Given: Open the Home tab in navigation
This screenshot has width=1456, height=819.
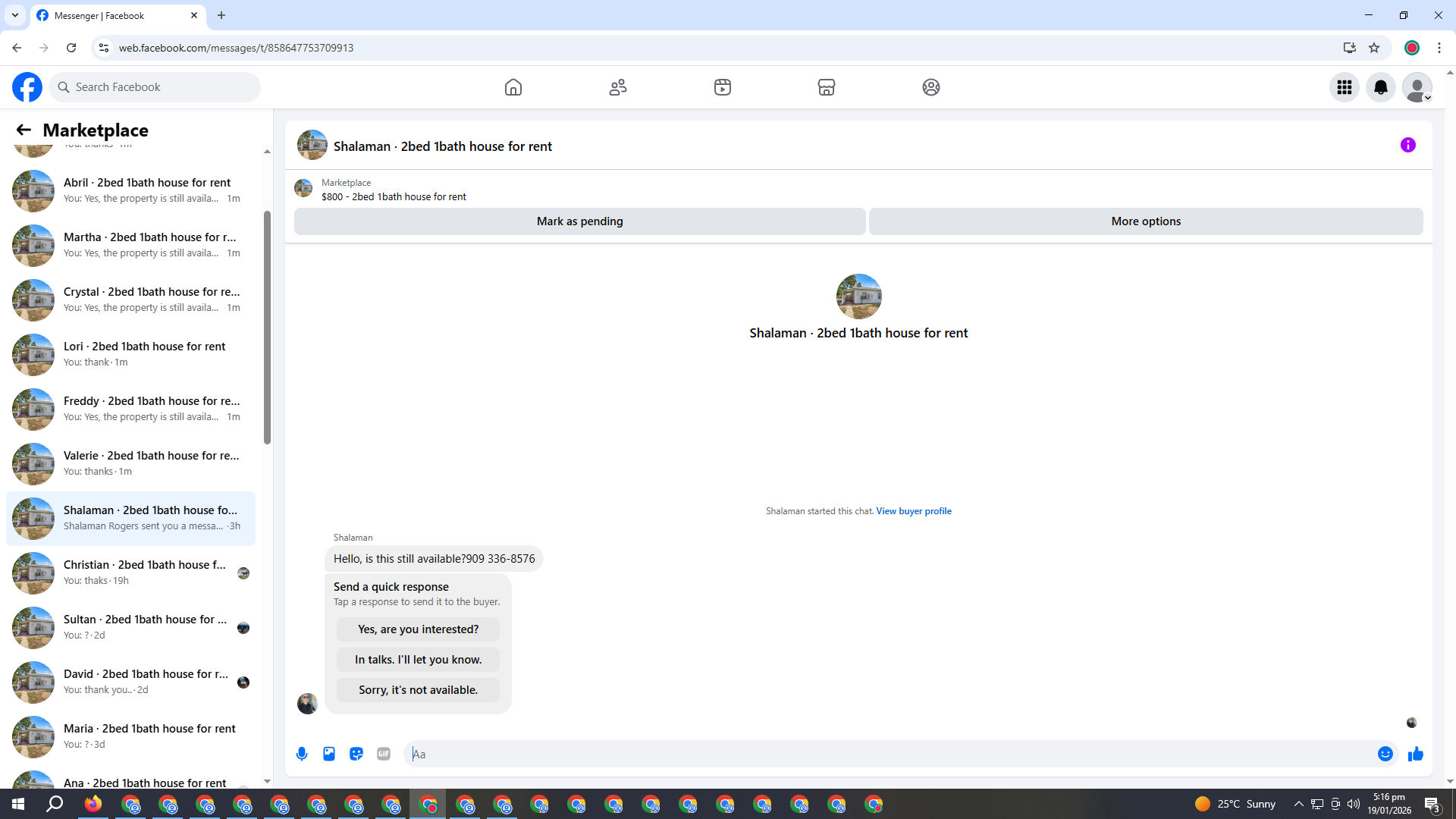Looking at the screenshot, I should pyautogui.click(x=513, y=87).
